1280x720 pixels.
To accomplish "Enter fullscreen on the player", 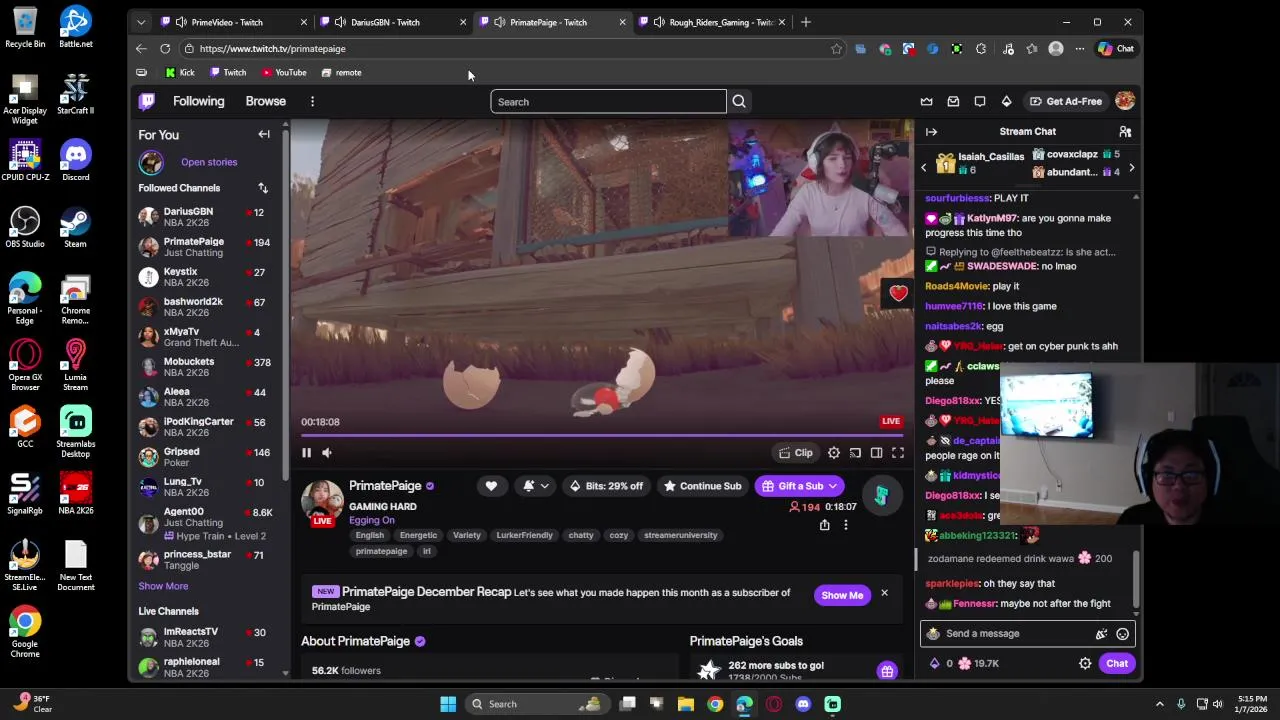I will click(898, 453).
